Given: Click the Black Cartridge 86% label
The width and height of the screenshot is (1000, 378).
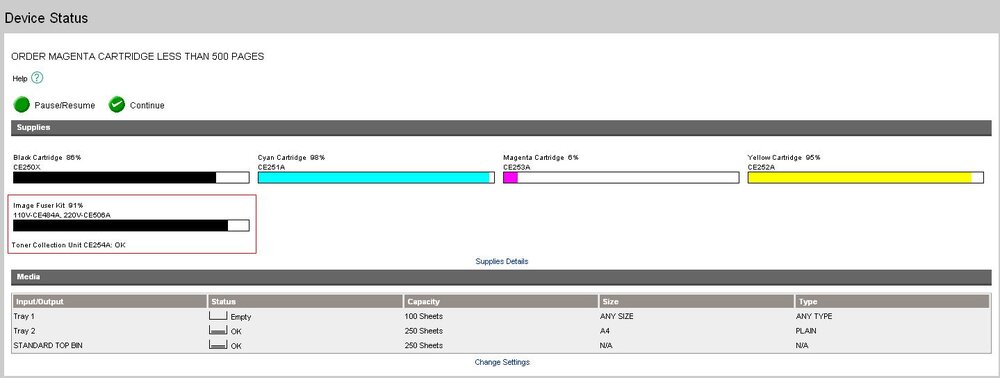Looking at the screenshot, I should coord(47,157).
